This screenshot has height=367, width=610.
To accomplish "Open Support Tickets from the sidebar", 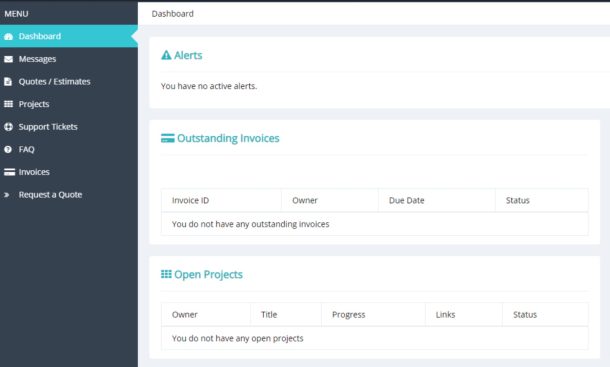I will [69, 126].
